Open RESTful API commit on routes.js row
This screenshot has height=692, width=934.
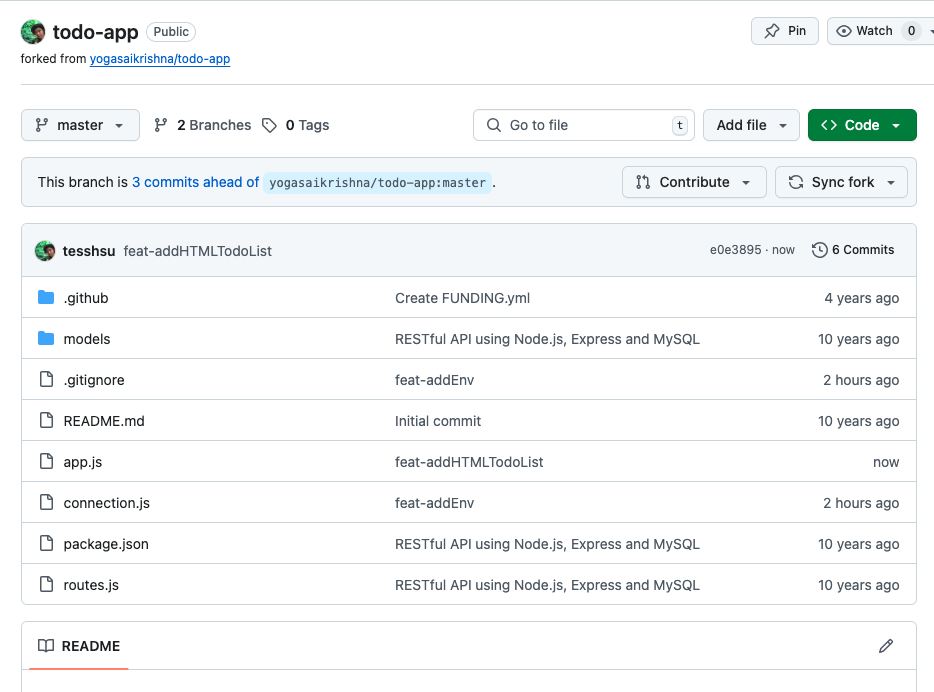tap(547, 585)
